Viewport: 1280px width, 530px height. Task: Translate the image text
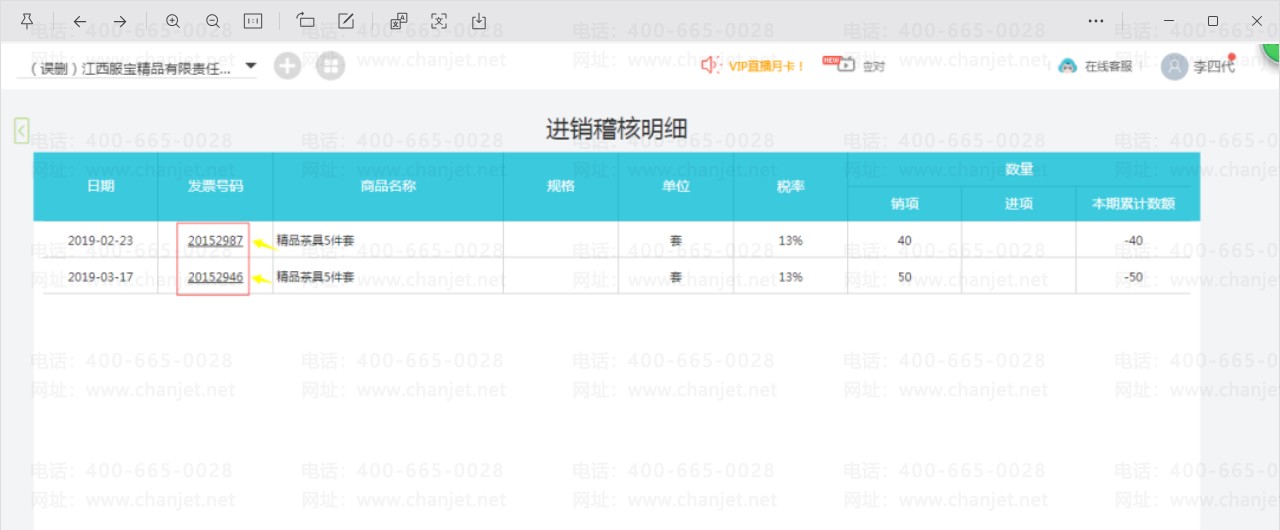coord(399,21)
